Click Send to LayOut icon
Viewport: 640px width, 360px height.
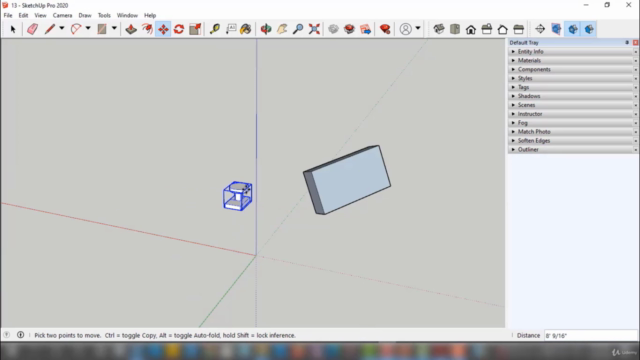[x=366, y=29]
